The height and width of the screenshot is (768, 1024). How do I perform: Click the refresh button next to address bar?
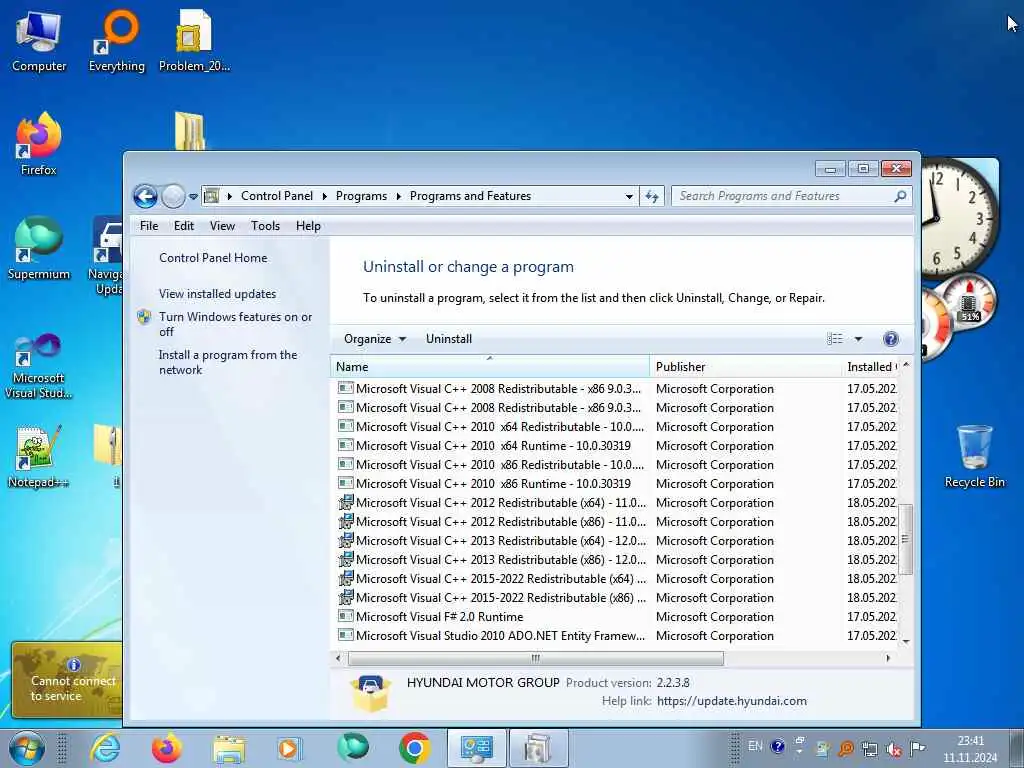pos(652,196)
